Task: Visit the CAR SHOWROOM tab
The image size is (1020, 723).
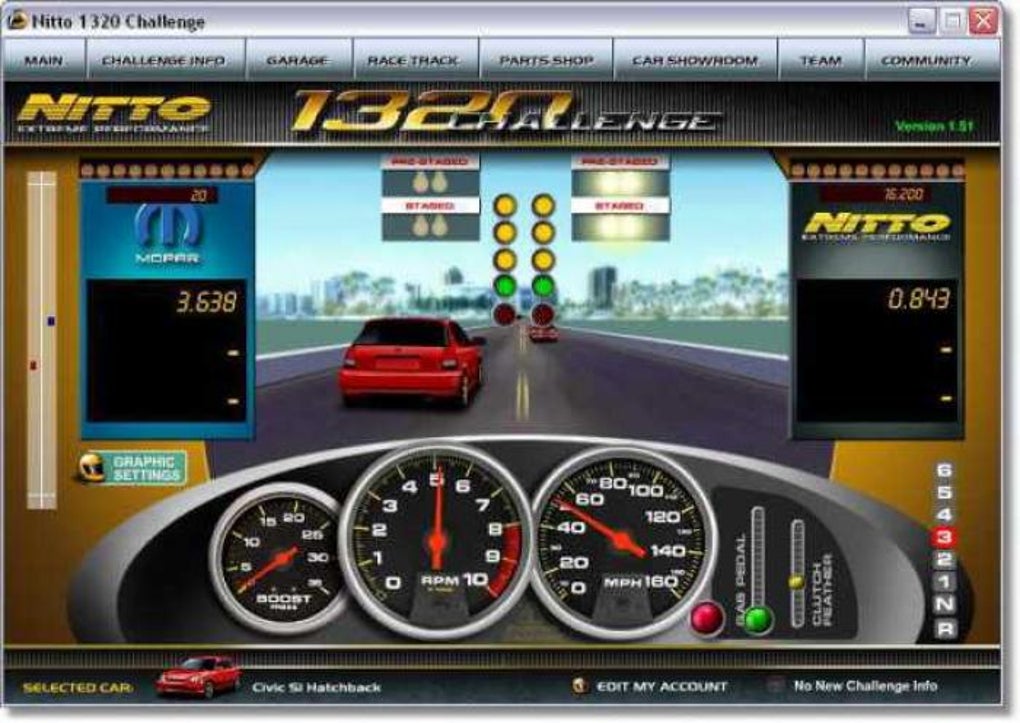Action: (x=695, y=60)
